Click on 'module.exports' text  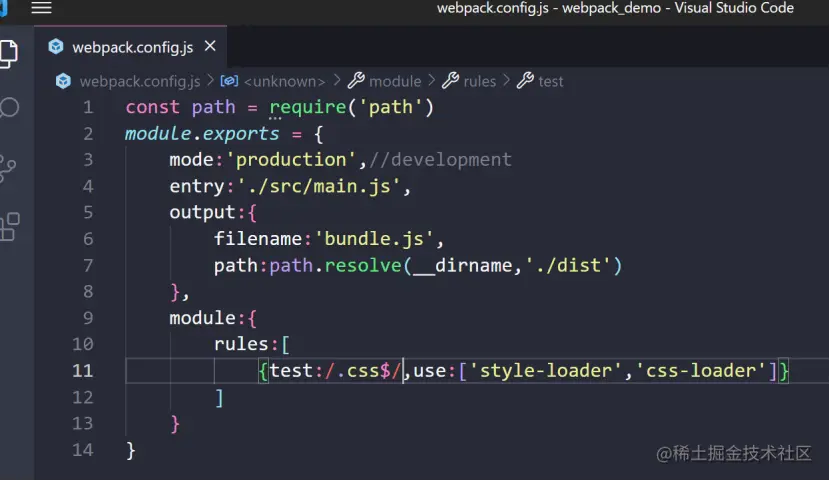[x=202, y=134]
